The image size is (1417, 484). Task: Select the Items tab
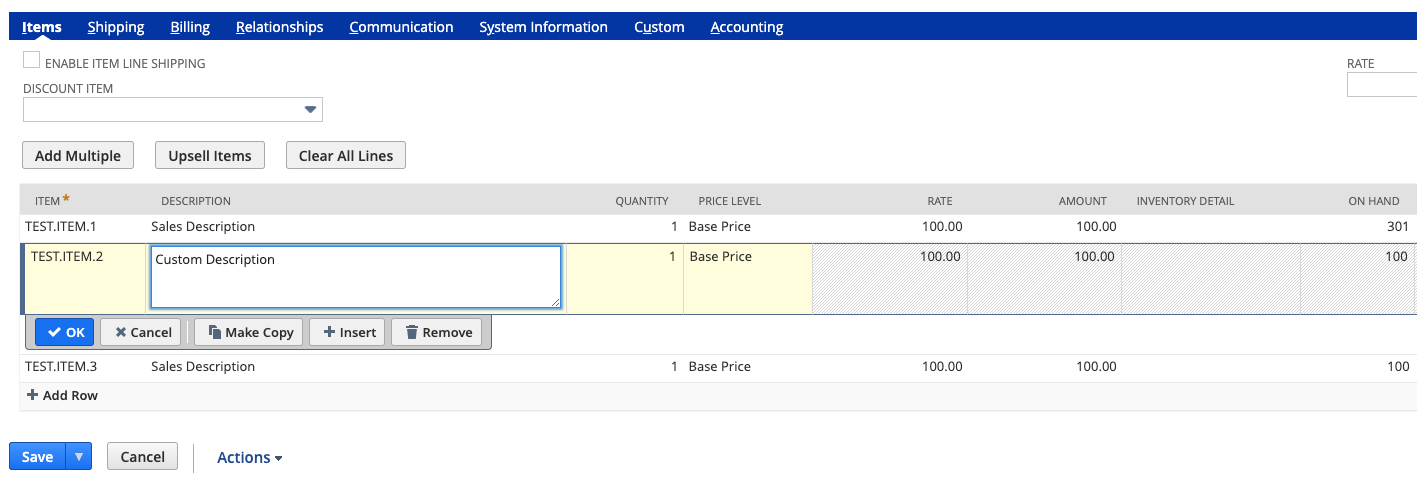[x=42, y=27]
